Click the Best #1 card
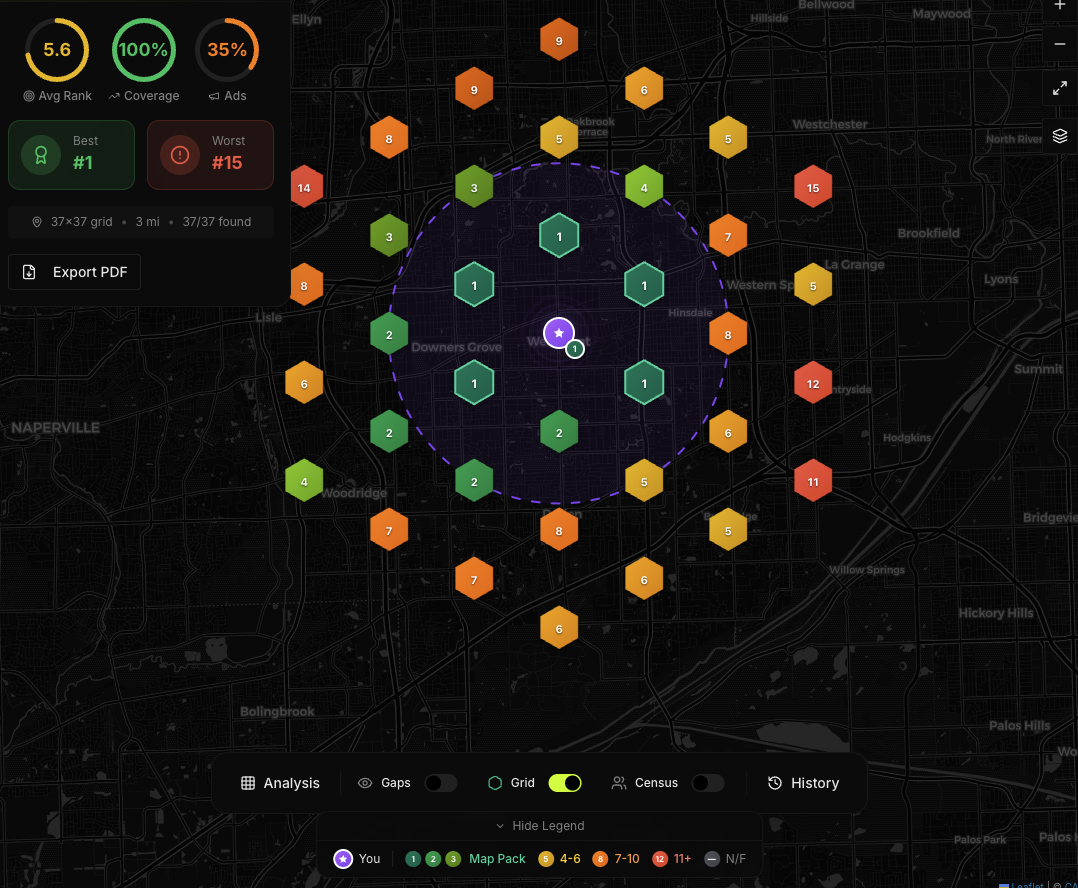 [x=72, y=155]
